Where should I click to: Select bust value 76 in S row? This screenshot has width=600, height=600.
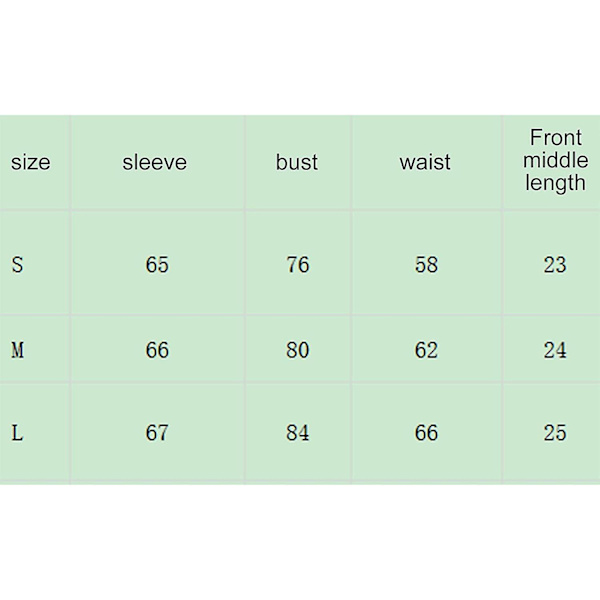(x=298, y=265)
